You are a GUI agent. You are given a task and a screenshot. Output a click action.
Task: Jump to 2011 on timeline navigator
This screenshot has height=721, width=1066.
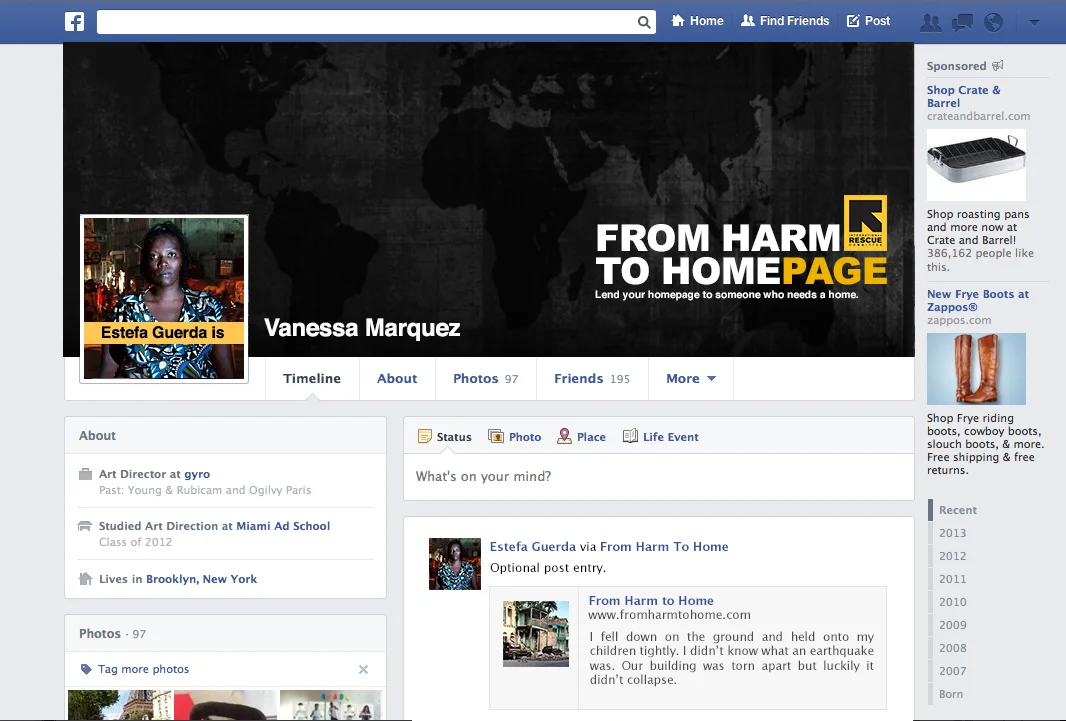952,579
